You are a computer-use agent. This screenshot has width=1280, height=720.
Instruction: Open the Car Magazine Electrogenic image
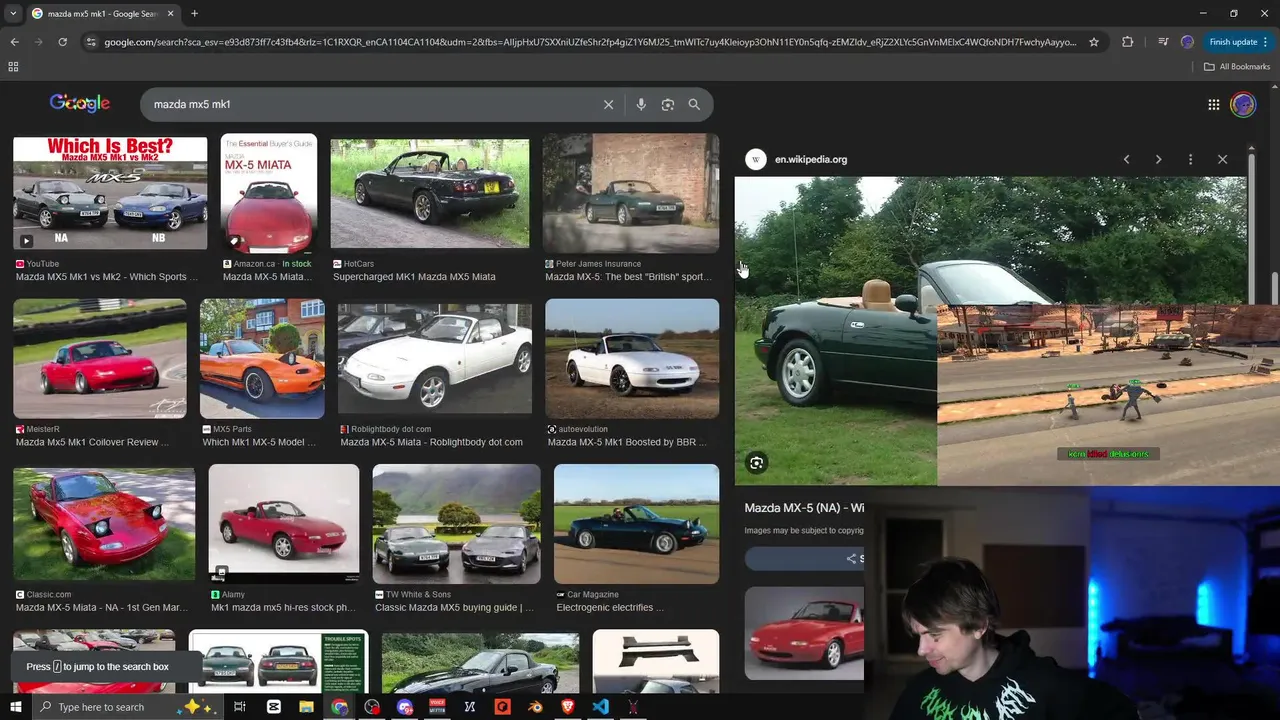636,524
